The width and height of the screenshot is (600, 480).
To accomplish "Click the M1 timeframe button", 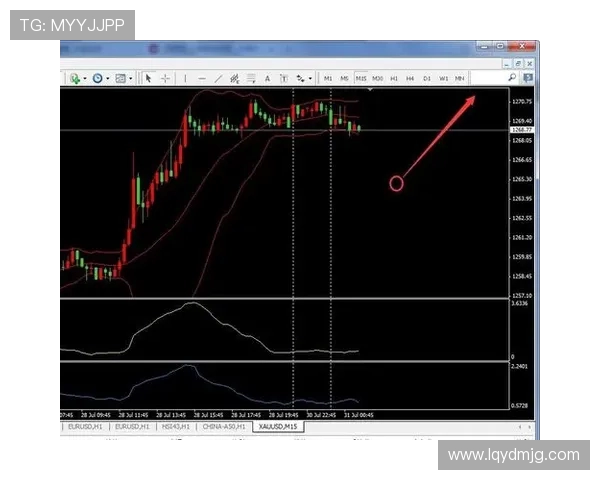I will (x=328, y=78).
